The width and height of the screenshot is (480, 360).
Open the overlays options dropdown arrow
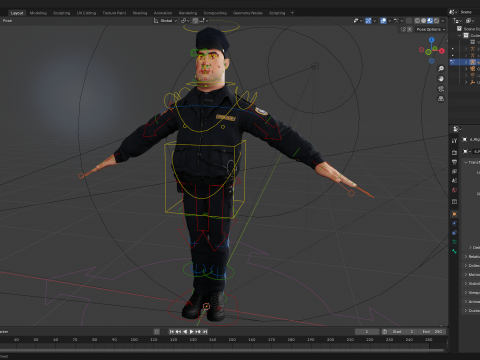[x=389, y=21]
